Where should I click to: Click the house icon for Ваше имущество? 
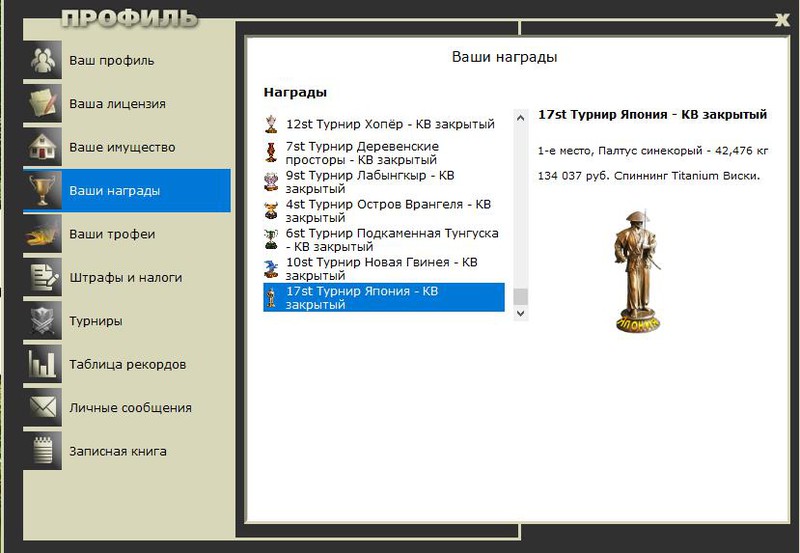click(43, 146)
